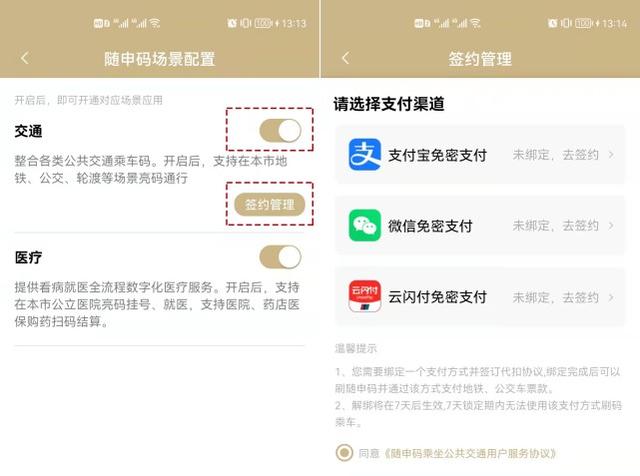Select 微信免密支付 payment channel row
Image resolution: width=640 pixels, height=476 pixels.
(480, 225)
